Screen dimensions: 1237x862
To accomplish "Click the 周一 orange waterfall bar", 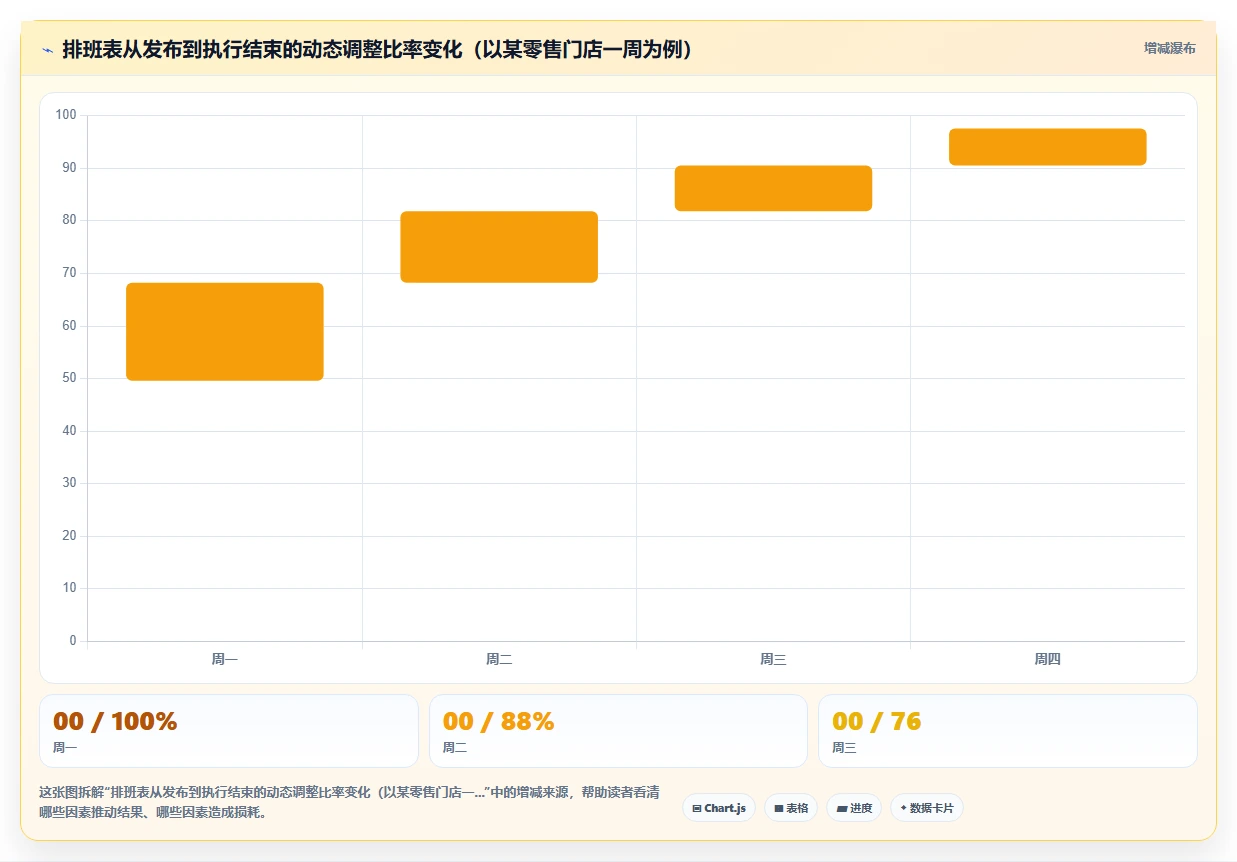I will click(x=225, y=332).
